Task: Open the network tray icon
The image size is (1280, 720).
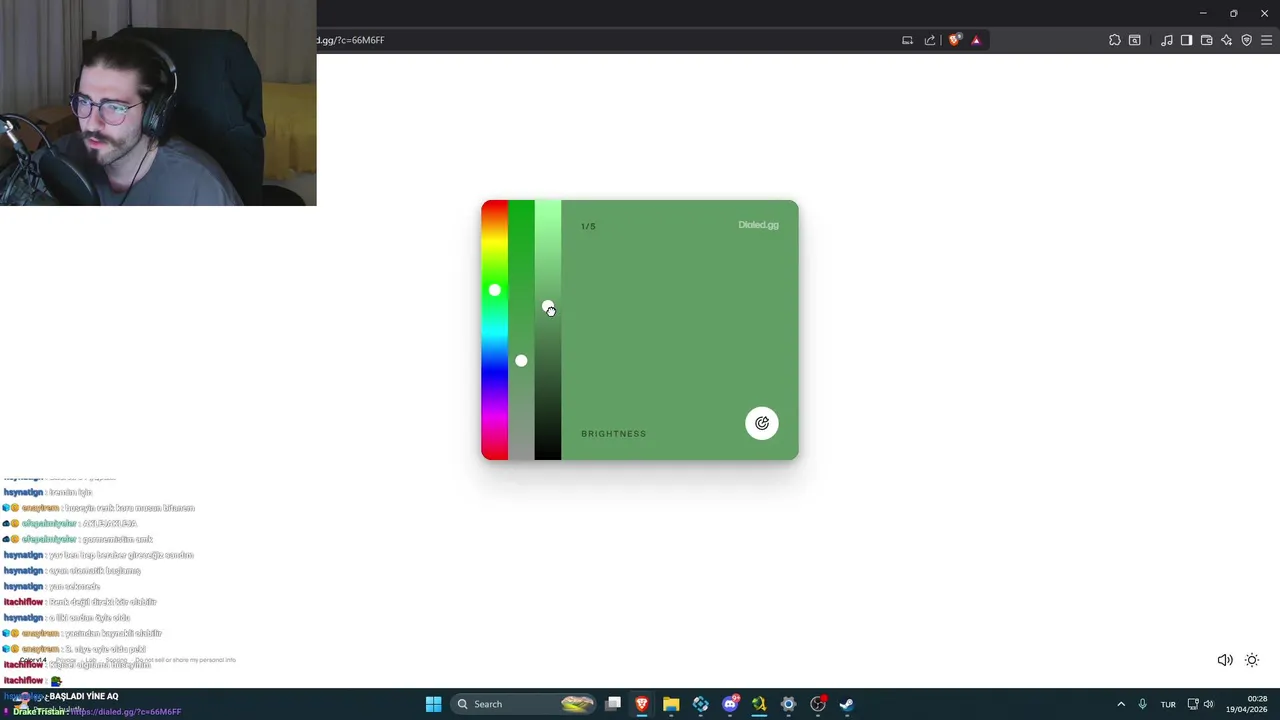Action: coord(1193,704)
